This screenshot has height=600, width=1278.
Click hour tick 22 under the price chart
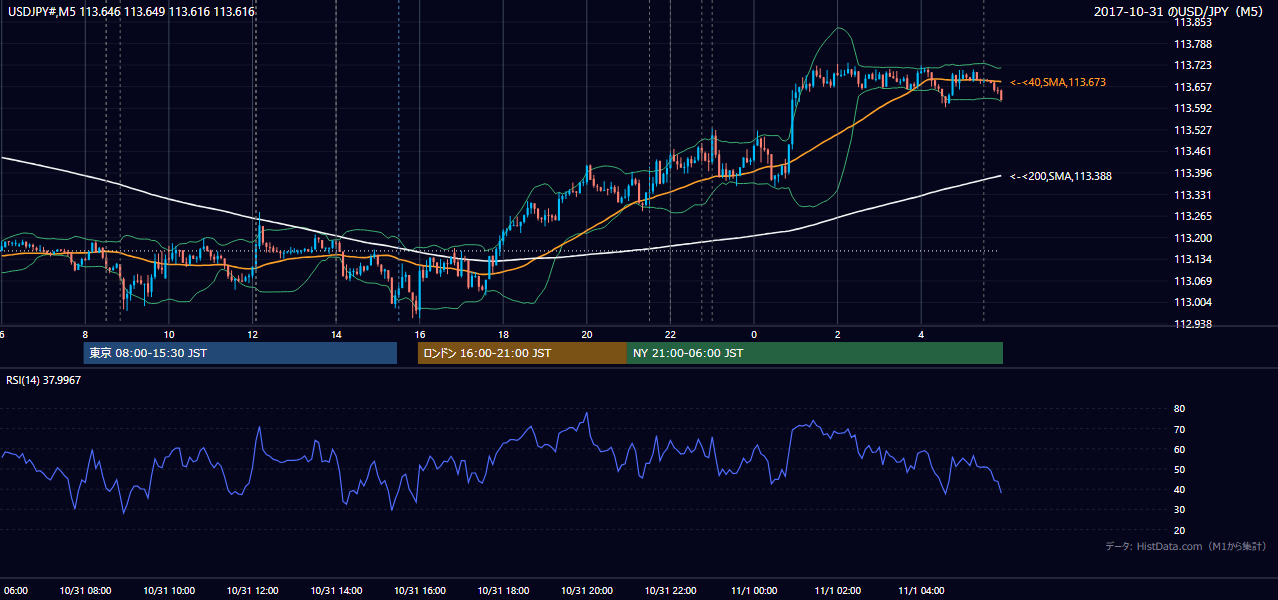click(x=670, y=334)
